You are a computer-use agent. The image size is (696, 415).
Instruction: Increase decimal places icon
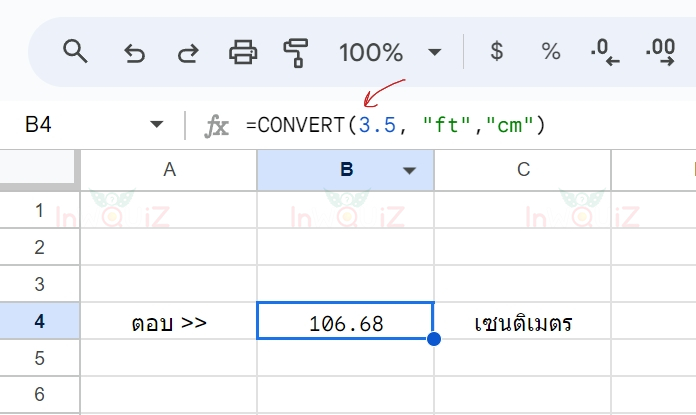pos(660,52)
